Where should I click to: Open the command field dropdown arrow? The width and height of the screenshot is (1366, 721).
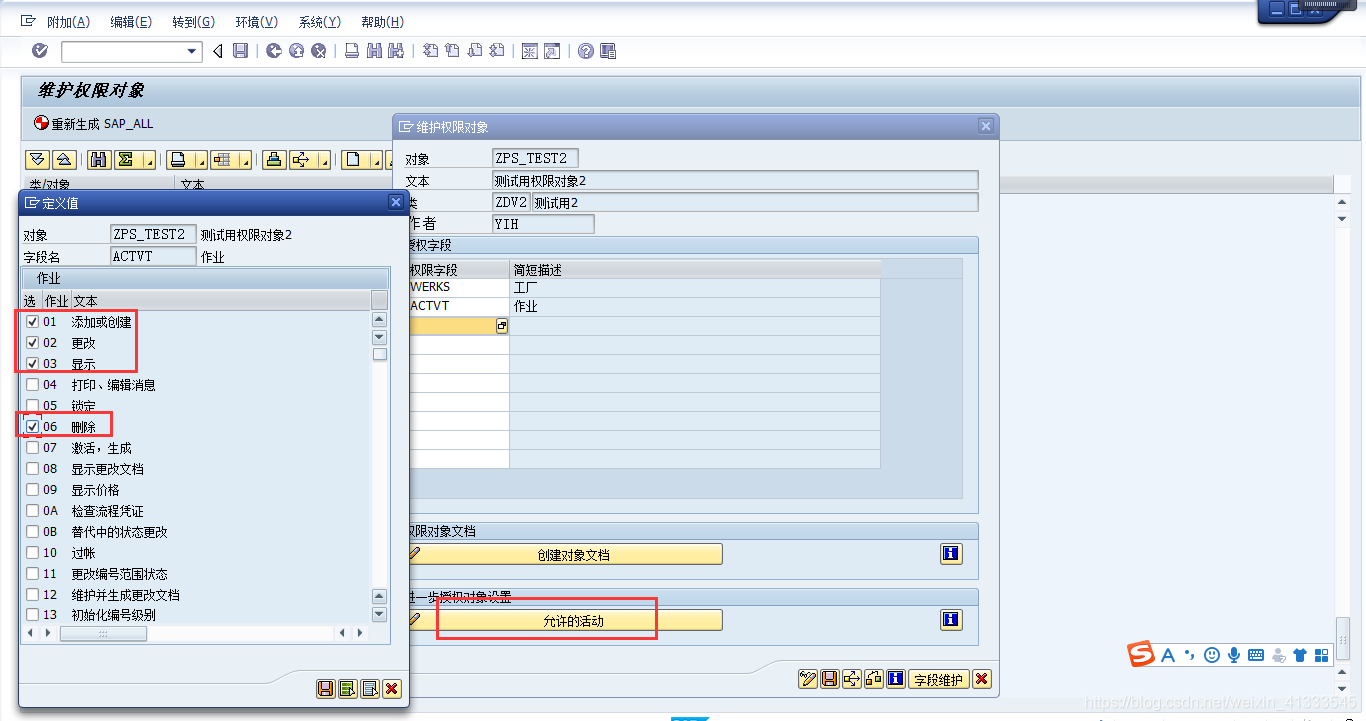click(x=193, y=51)
